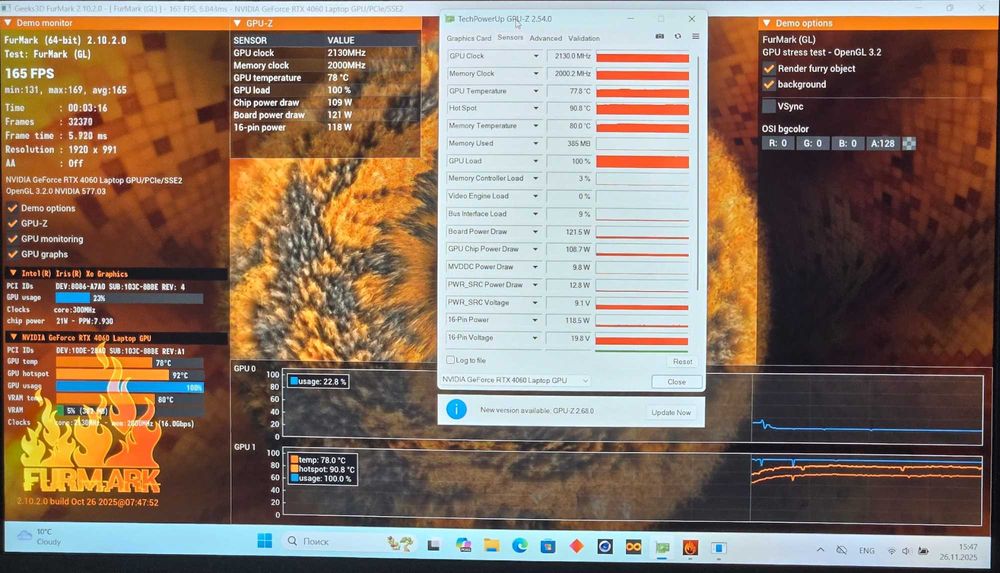Open the weather widget showing Cloudy

pyautogui.click(x=38, y=536)
